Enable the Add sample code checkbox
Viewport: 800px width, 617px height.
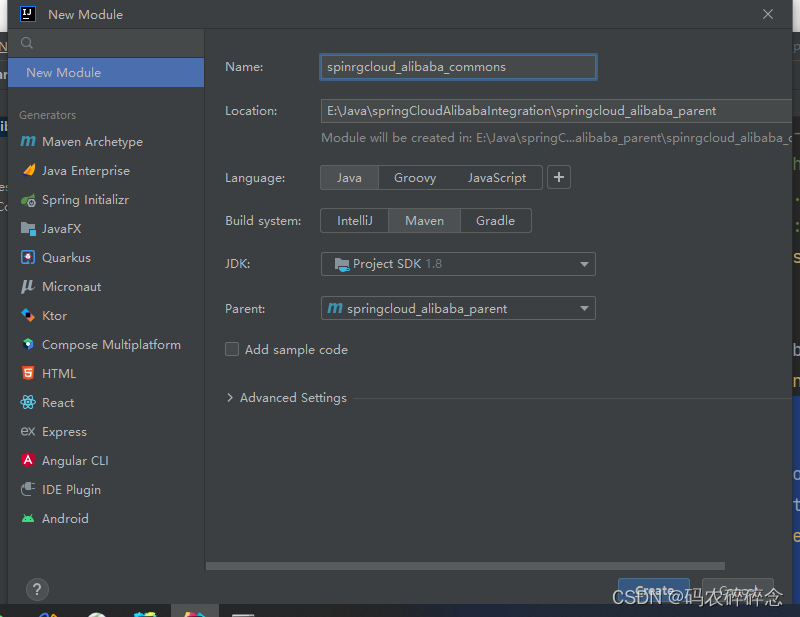[x=232, y=349]
